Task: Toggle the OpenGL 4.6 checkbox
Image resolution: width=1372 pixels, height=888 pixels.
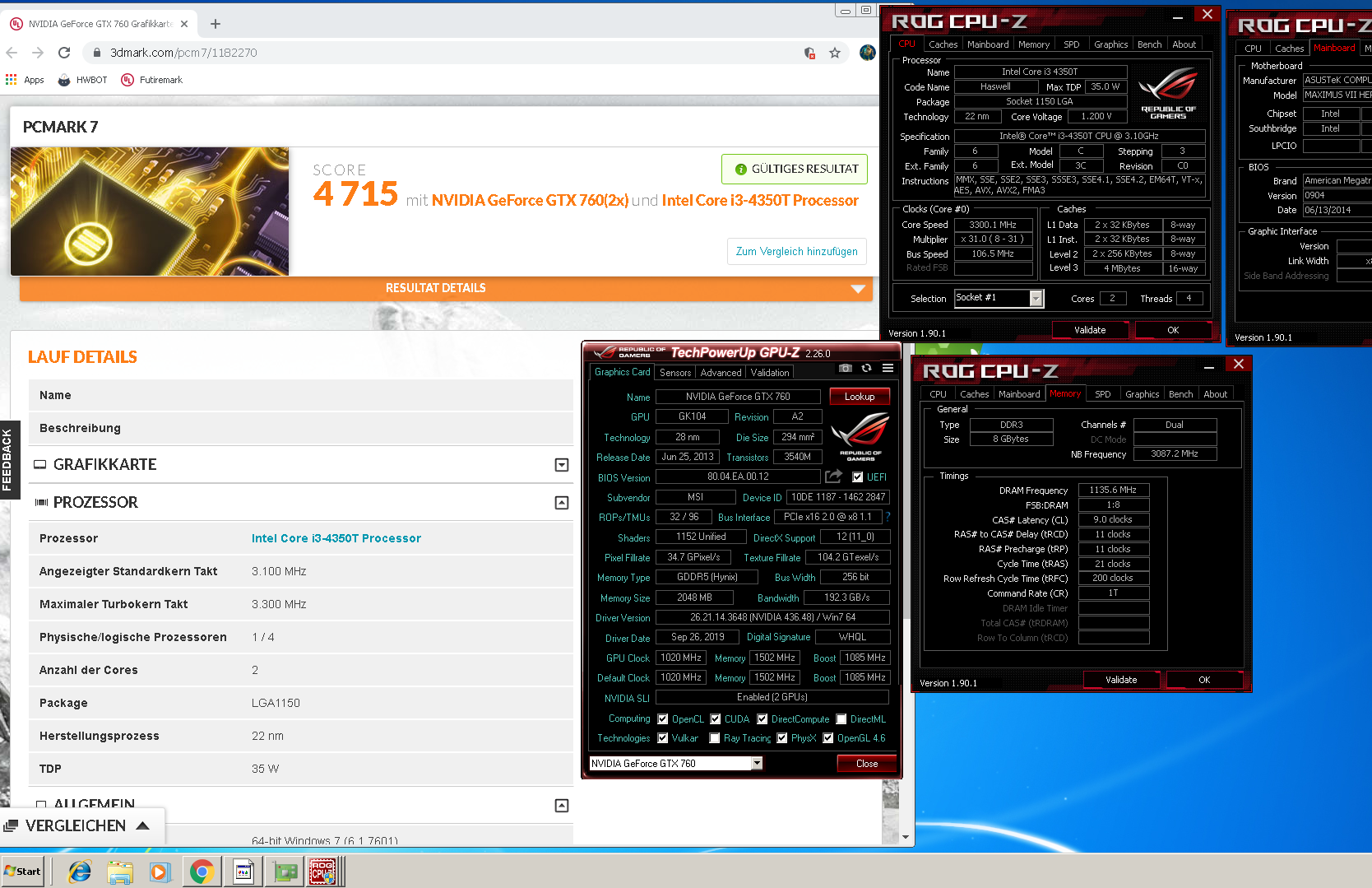Action: tap(828, 738)
